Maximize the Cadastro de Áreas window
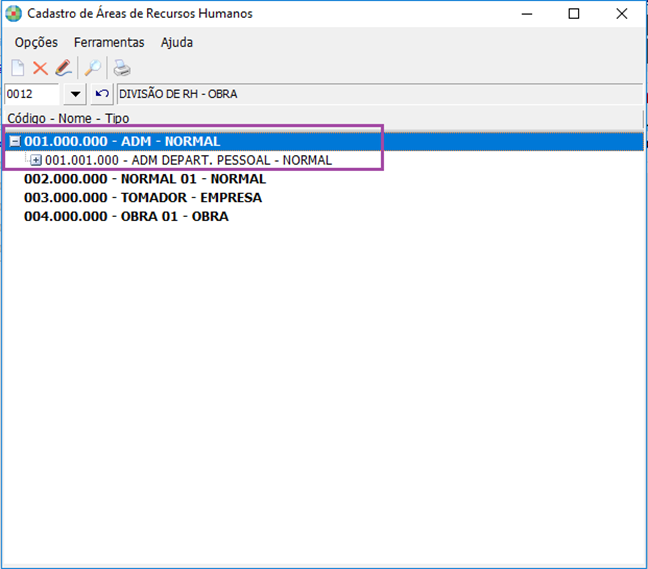The image size is (648, 569). click(x=574, y=14)
